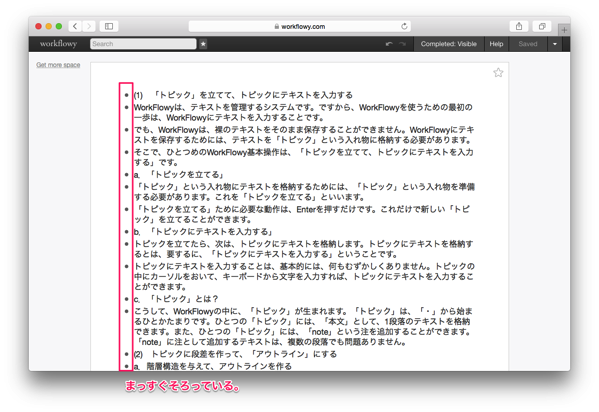Click the WorkFlowy logo in the header
This screenshot has width=599, height=412.
58,44
